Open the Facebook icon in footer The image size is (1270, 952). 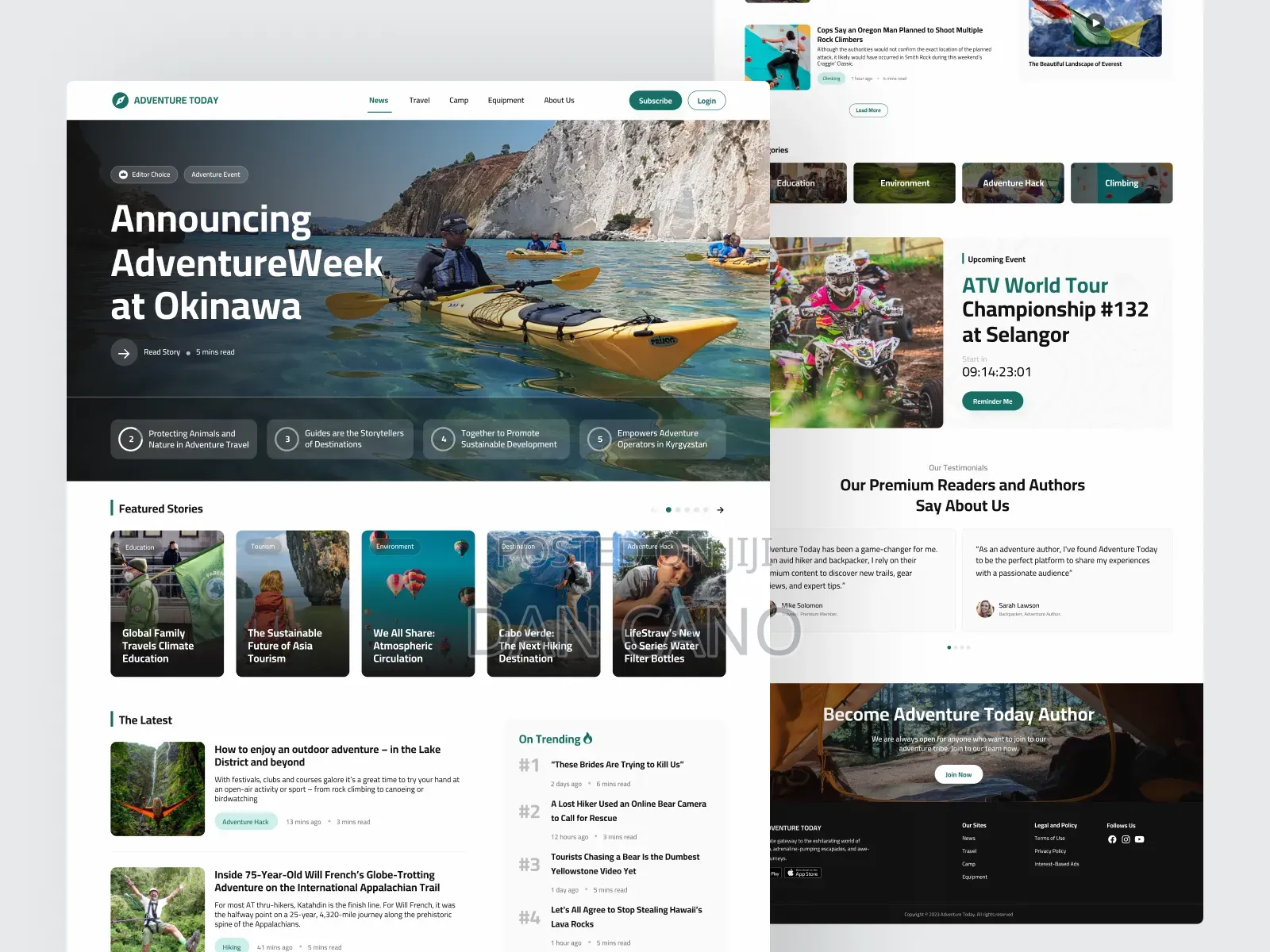[x=1112, y=839]
